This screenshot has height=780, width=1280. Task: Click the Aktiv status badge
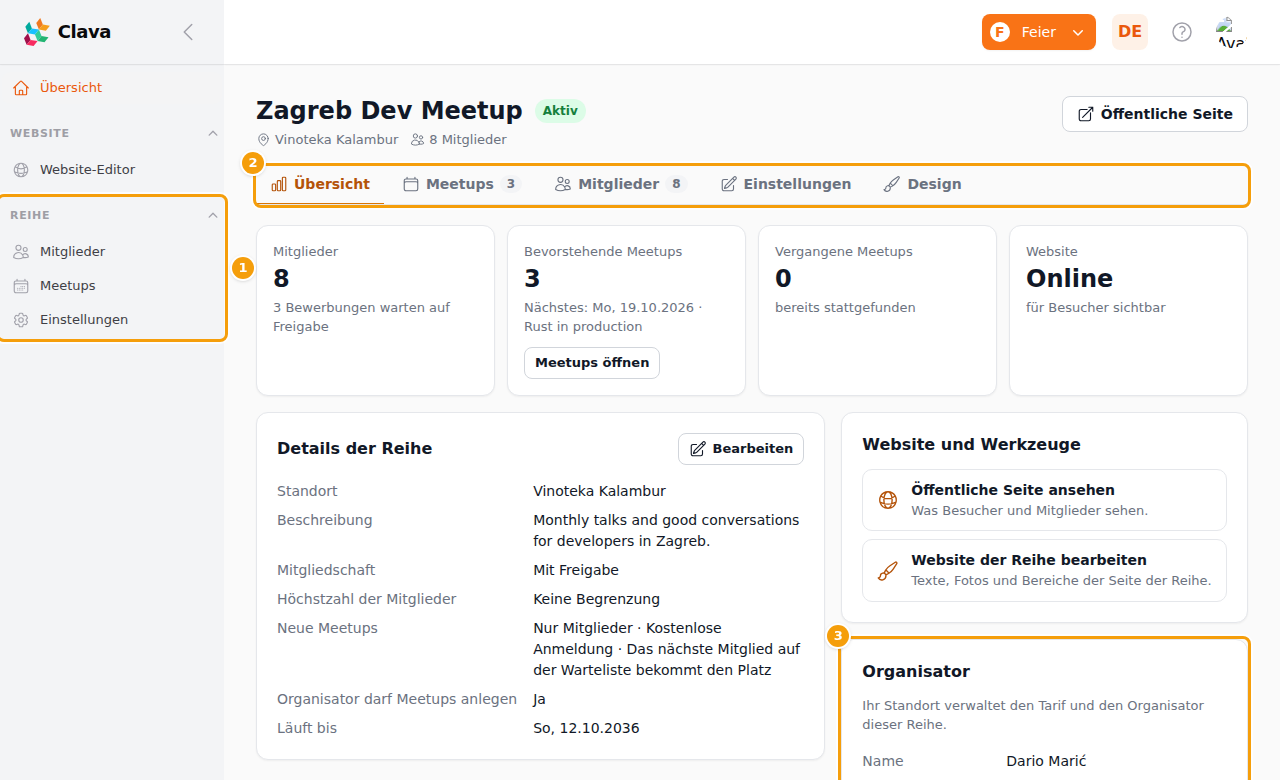pos(560,111)
